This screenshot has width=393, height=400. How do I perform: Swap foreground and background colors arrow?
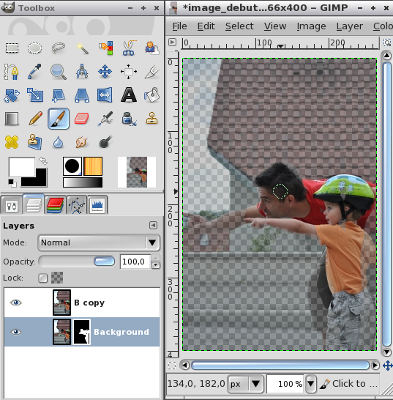tap(43, 161)
